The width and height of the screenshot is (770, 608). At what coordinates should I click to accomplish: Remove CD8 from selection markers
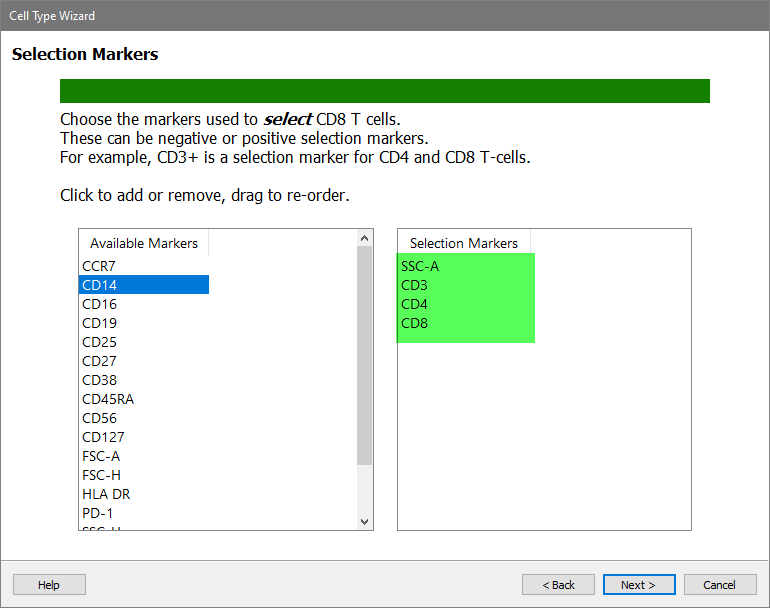414,323
